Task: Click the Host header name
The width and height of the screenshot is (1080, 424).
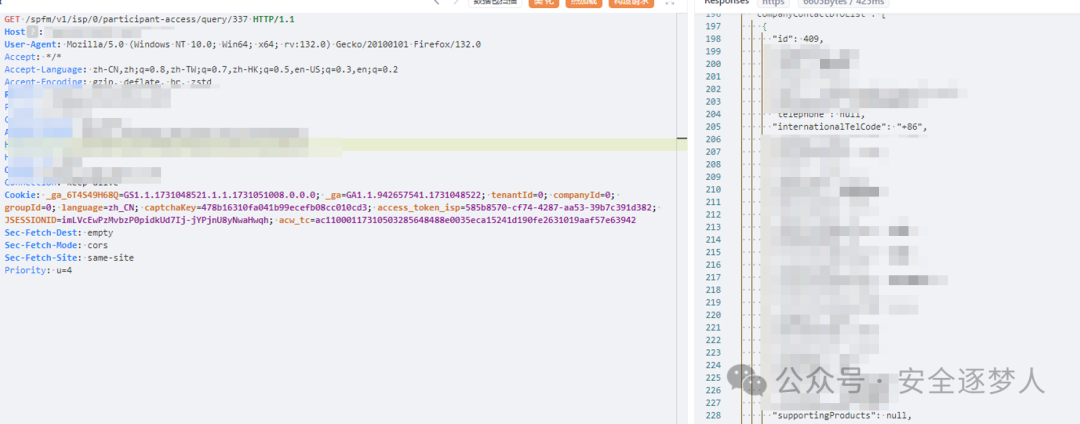Action: [14, 32]
